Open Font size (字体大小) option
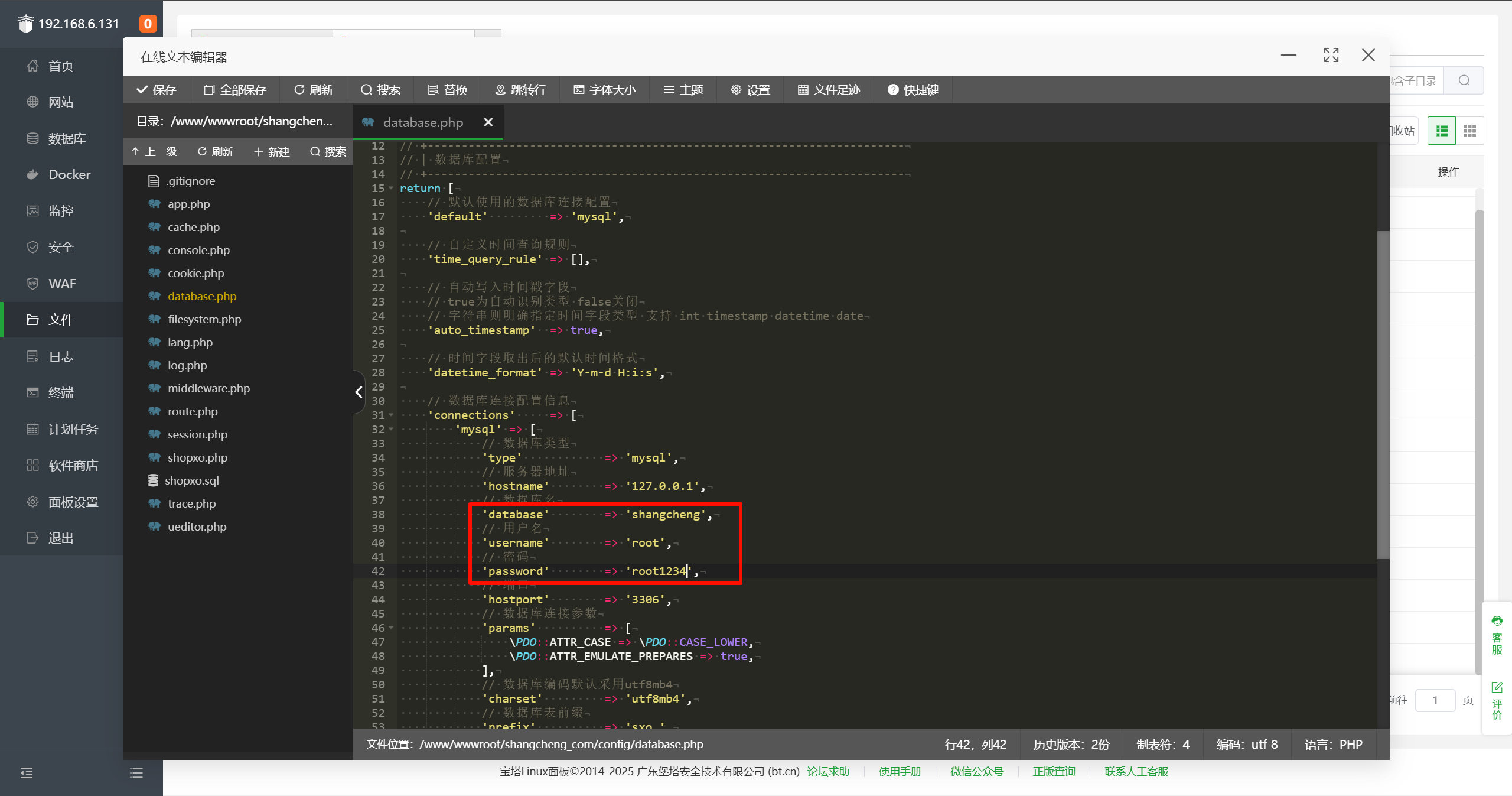This screenshot has height=796, width=1512. (x=605, y=90)
